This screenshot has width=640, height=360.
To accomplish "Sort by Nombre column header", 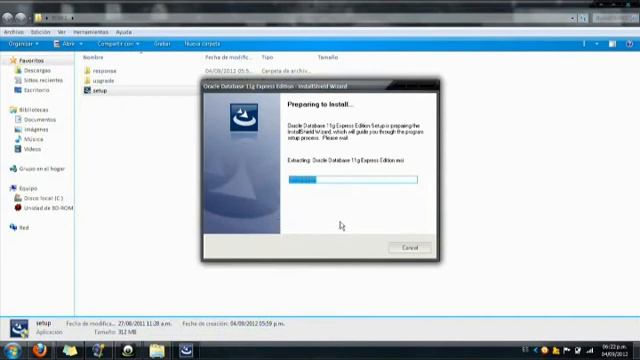I will pos(93,58).
